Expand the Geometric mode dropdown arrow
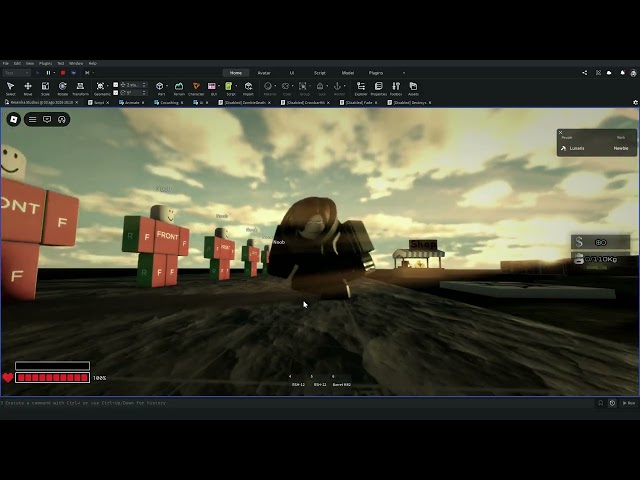 (107, 86)
